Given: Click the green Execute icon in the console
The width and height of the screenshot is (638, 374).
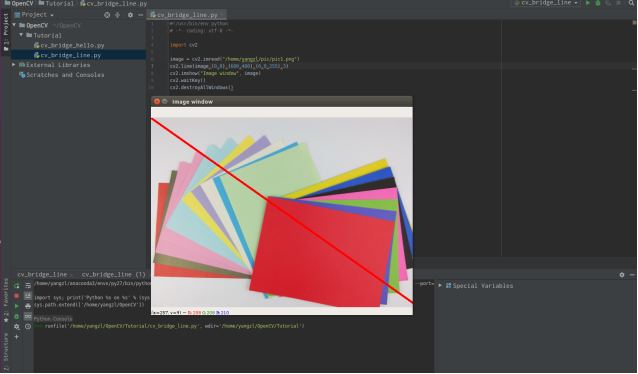Looking at the screenshot, I should pos(17,306).
